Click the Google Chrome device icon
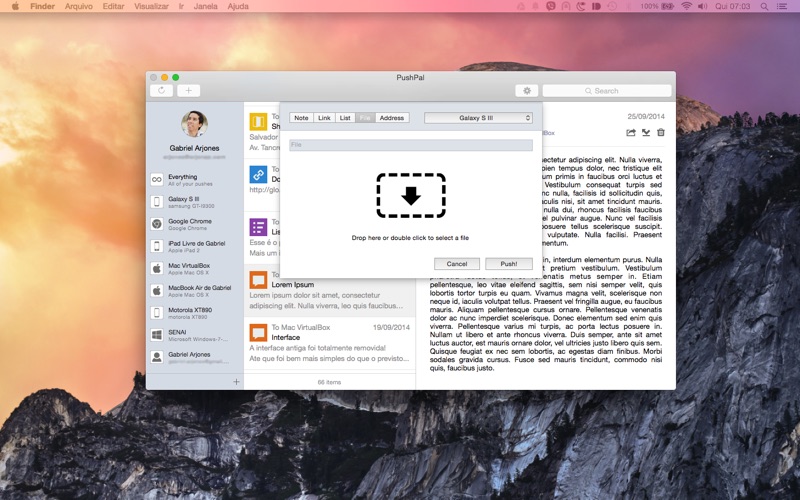Screen dimensions: 800x500 click(x=157, y=224)
